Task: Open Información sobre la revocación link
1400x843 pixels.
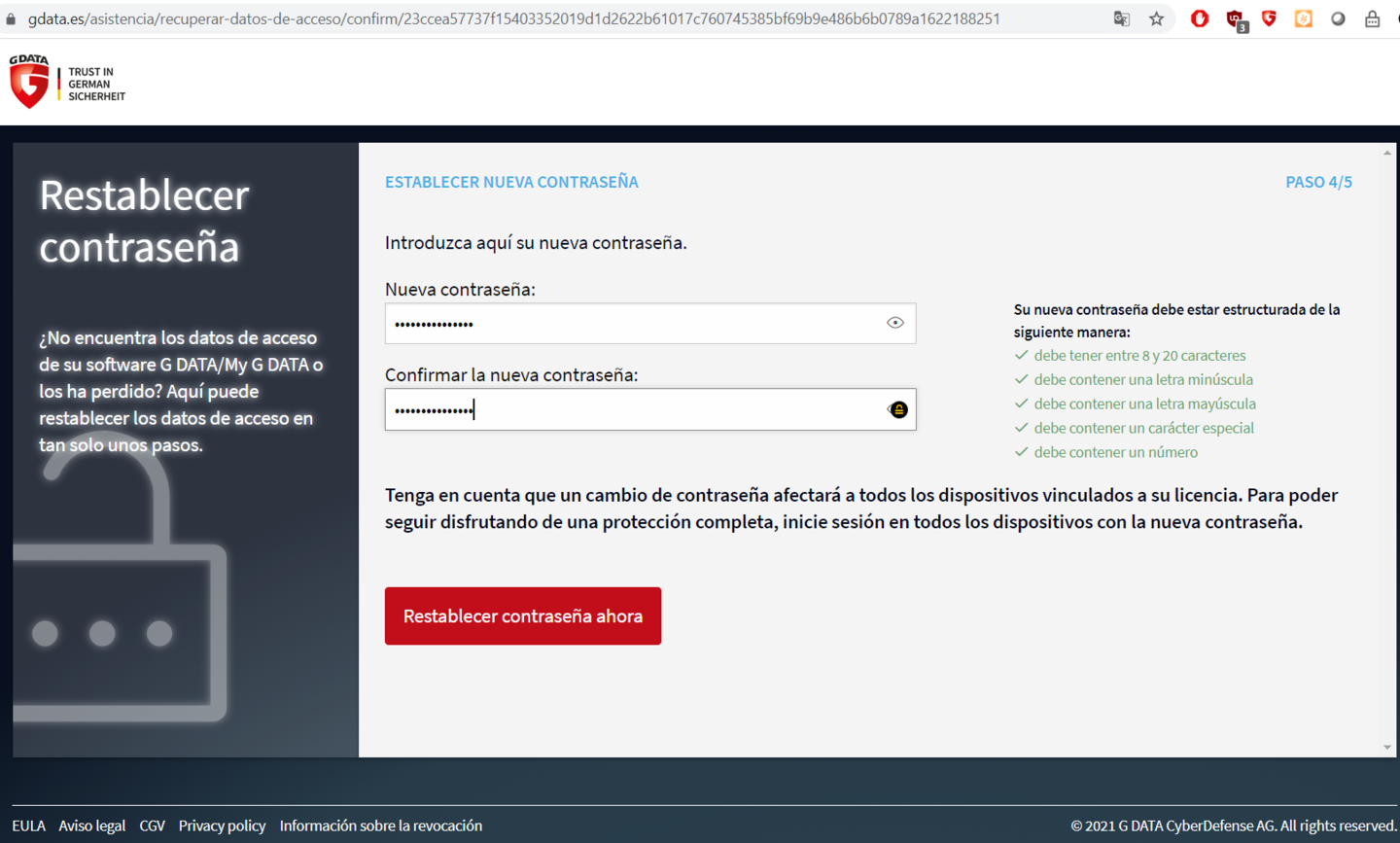Action: click(x=380, y=825)
